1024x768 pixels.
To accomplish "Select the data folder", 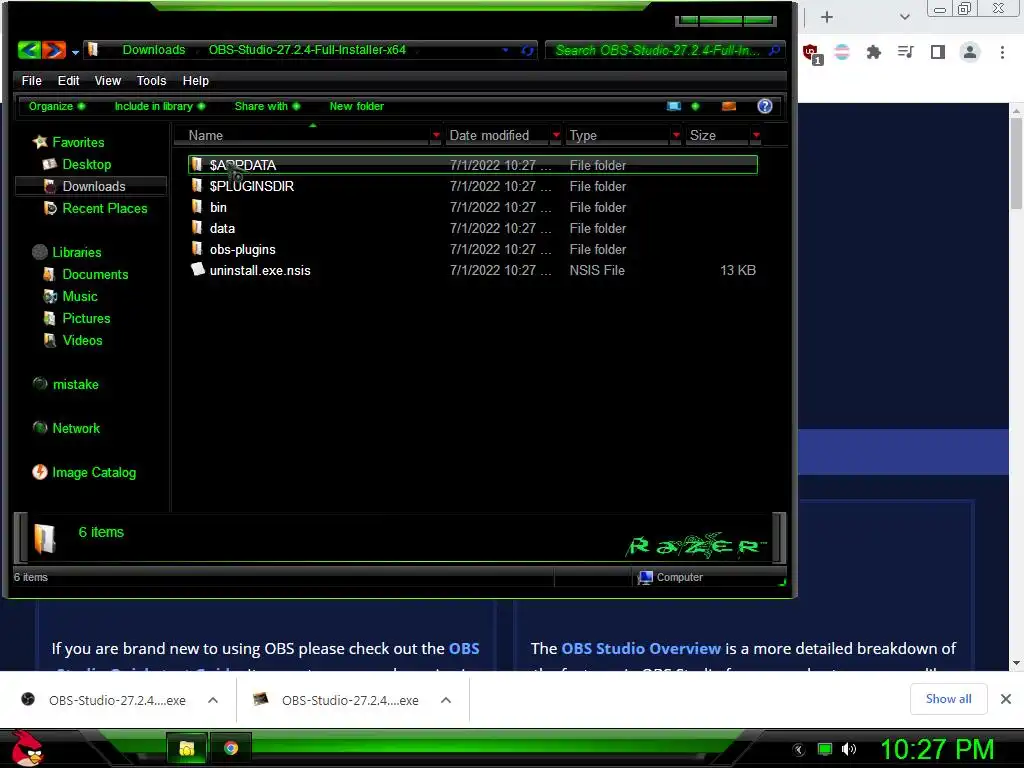I will click(473, 228).
